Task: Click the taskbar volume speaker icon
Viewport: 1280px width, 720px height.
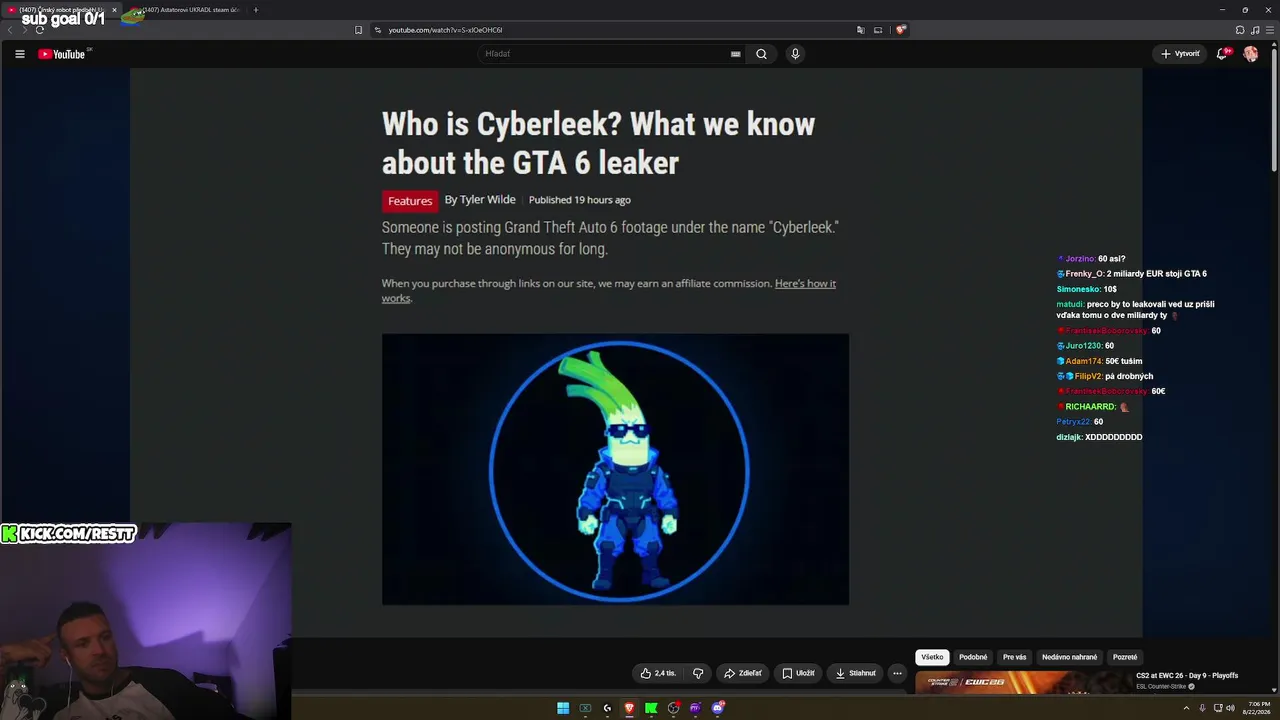Action: (1230, 708)
